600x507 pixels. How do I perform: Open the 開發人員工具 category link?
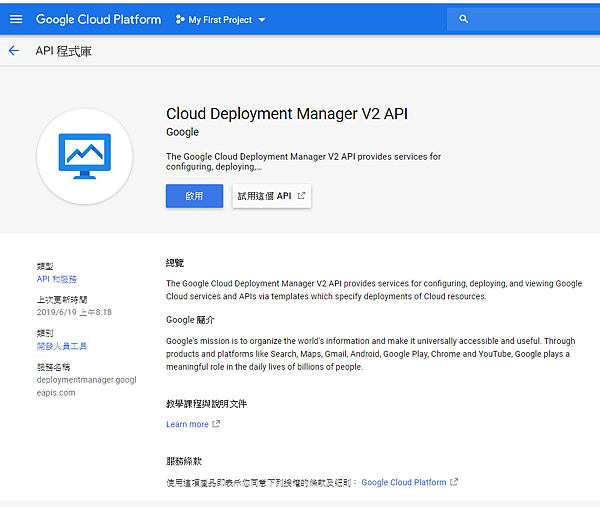pos(62,346)
